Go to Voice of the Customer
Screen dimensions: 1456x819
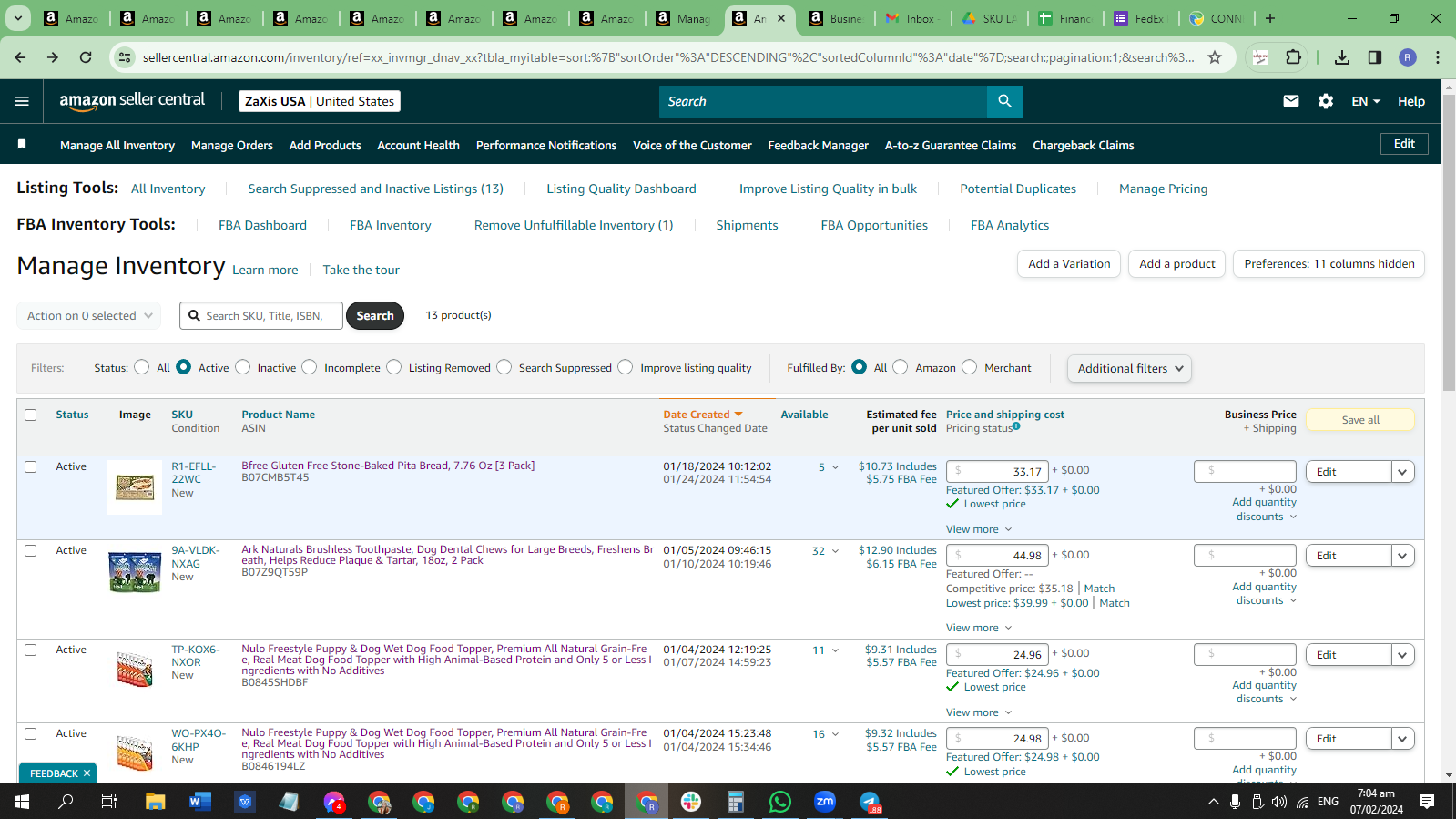(692, 145)
